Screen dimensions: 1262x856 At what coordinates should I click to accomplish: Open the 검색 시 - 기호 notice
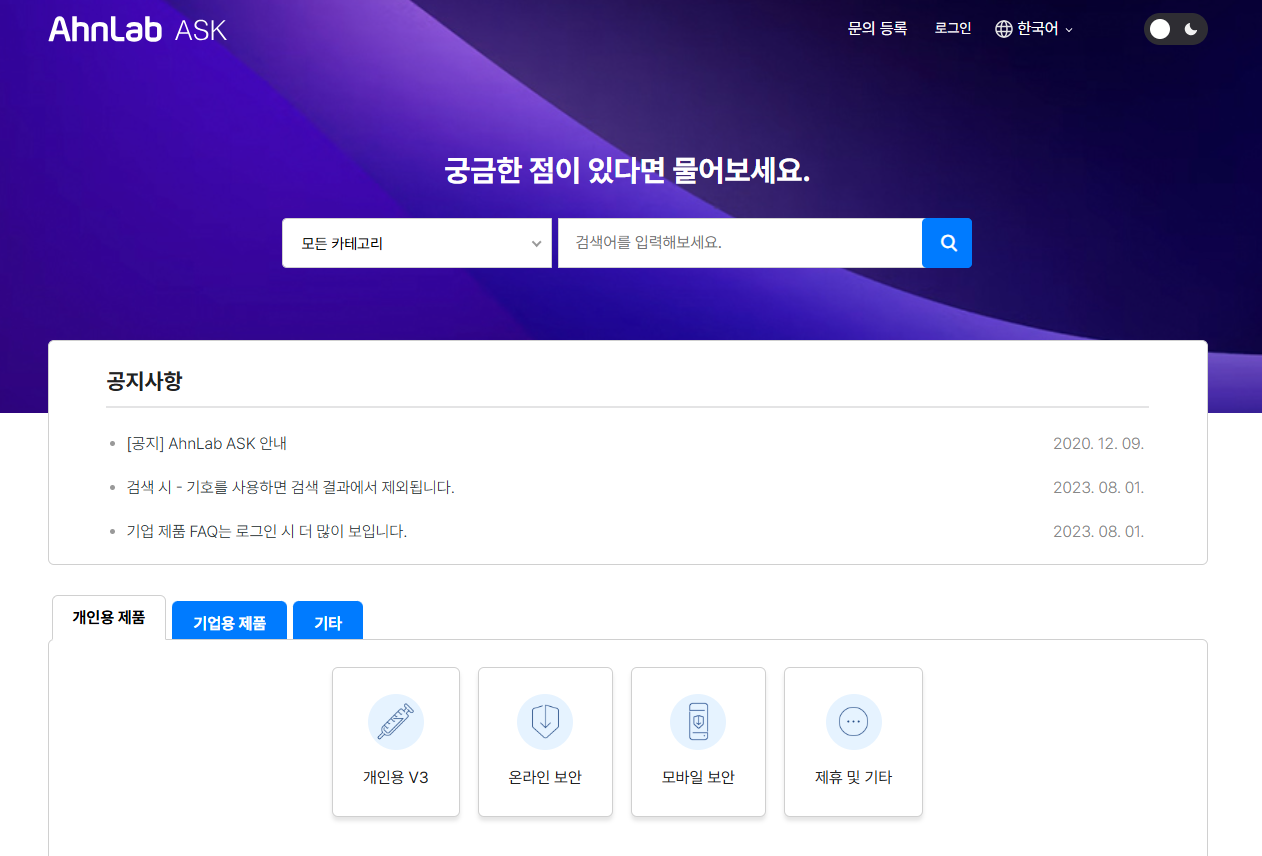click(x=291, y=487)
